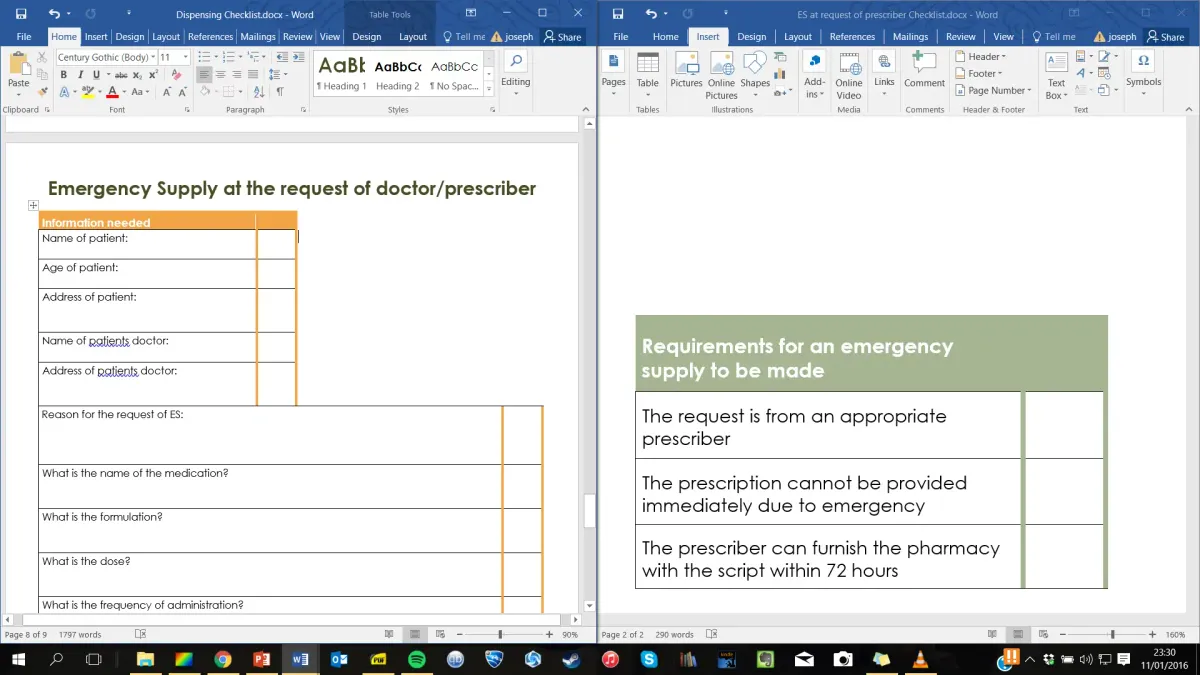
Task: Click the Paste button in Dispensing Checklist window
Action: pos(18,72)
